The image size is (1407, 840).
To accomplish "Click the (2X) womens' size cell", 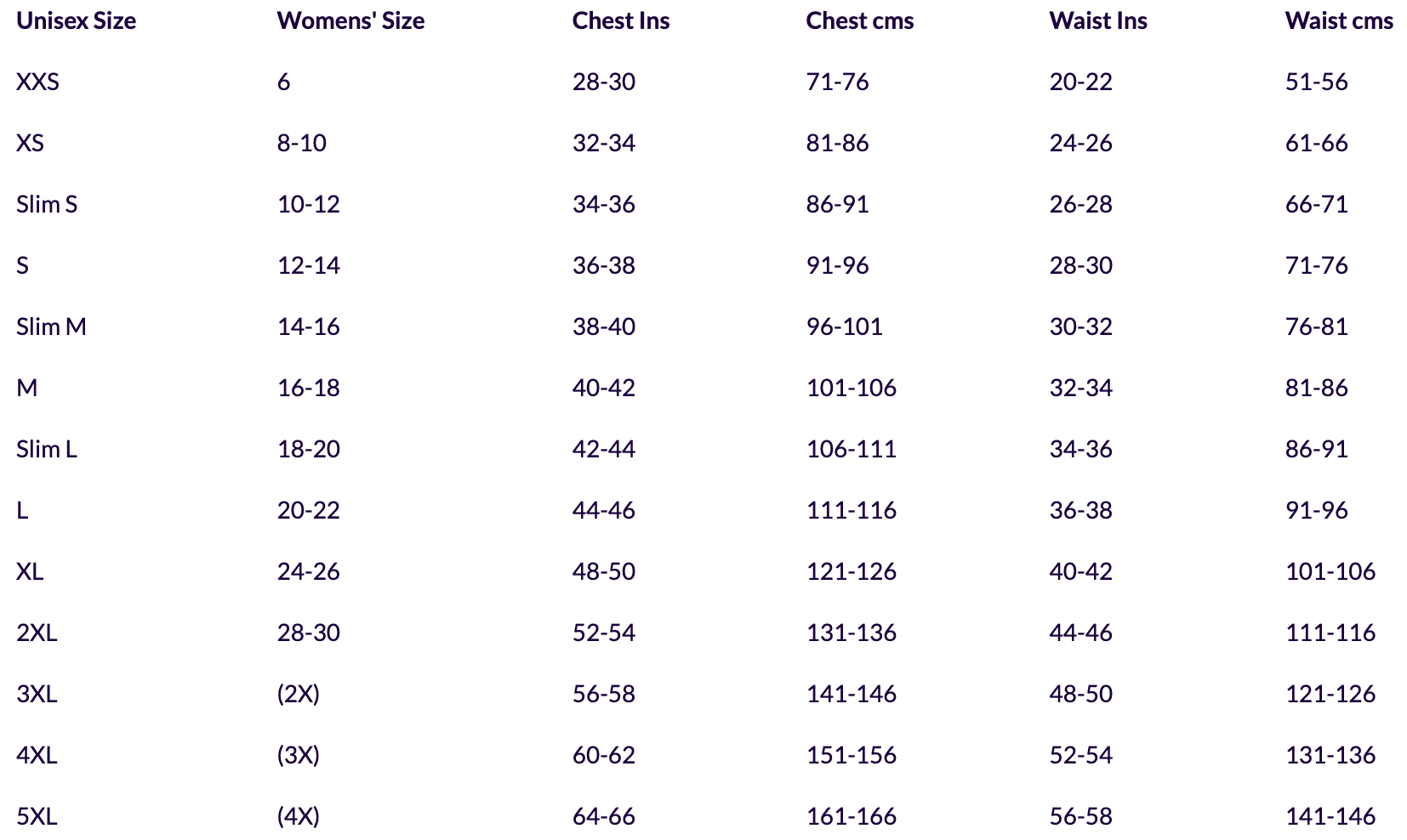I will pyautogui.click(x=298, y=694).
